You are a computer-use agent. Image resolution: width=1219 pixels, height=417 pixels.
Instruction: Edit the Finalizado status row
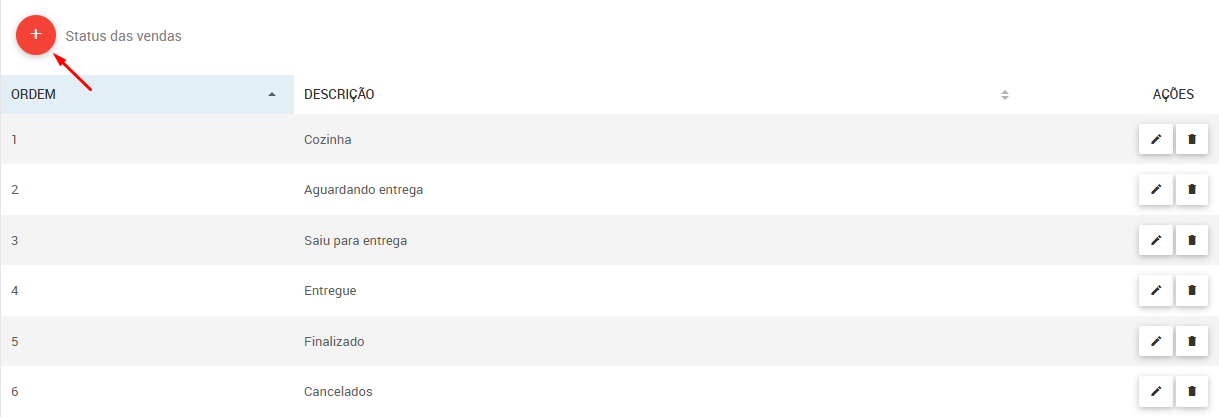[x=1156, y=341]
